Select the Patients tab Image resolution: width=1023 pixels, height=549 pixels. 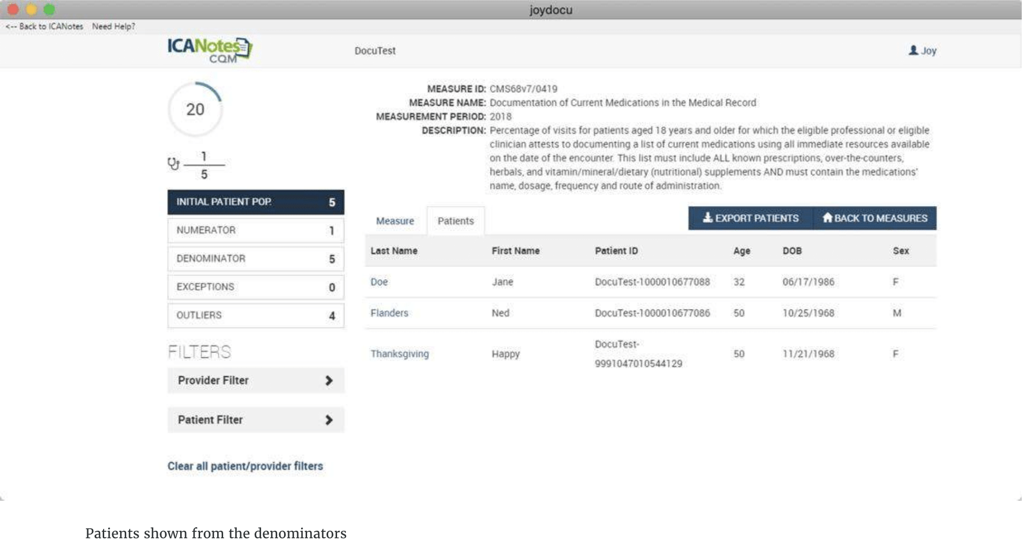pyautogui.click(x=455, y=221)
